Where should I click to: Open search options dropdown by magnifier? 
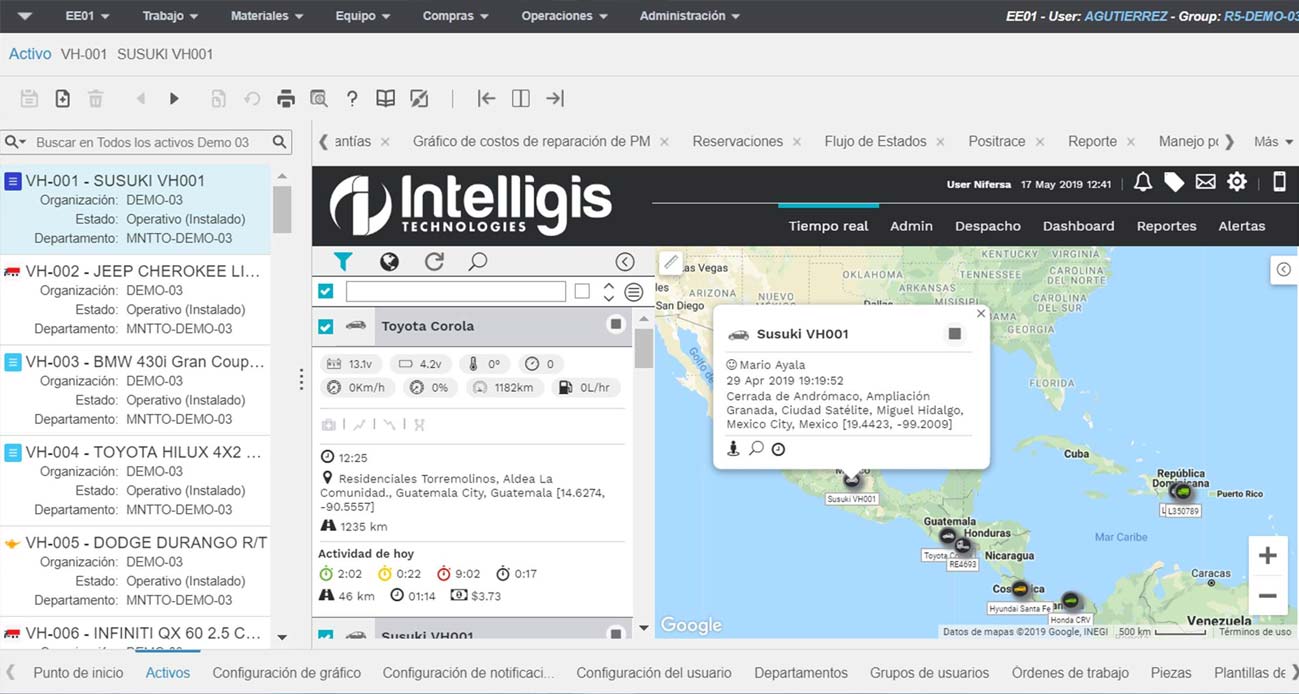click(14, 142)
